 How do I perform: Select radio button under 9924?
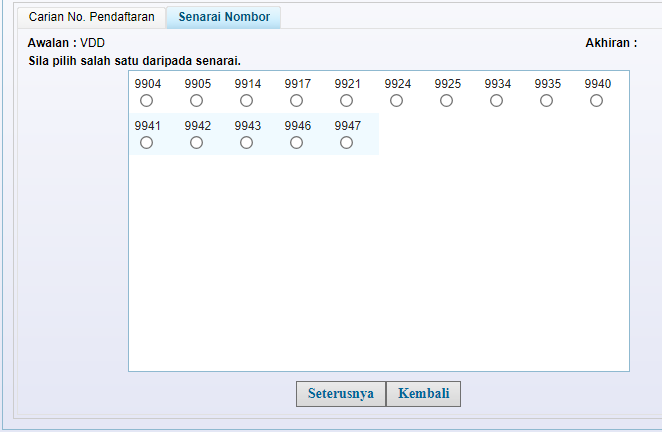click(x=397, y=101)
